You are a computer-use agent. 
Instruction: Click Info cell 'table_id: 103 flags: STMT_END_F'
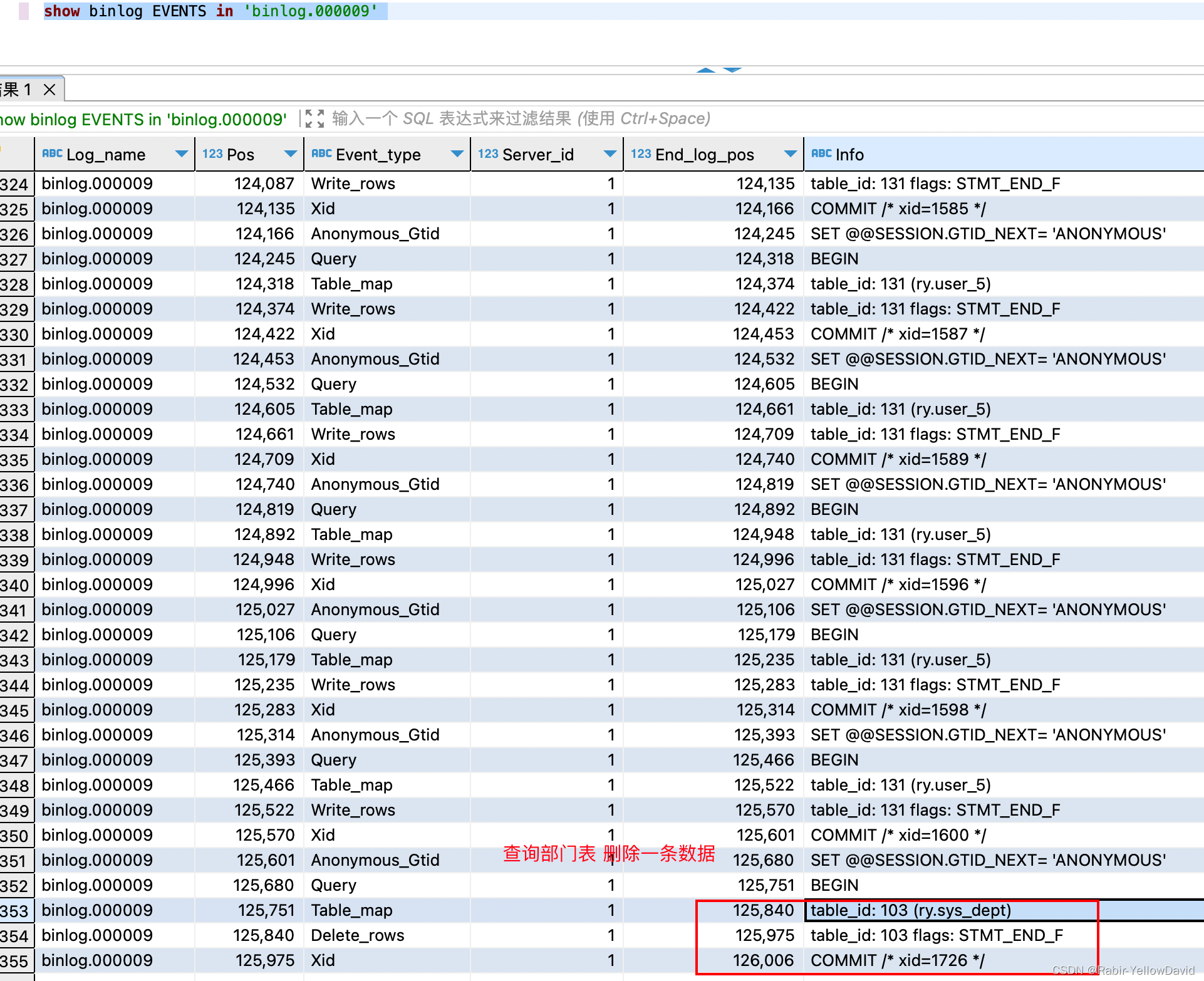(1004, 935)
